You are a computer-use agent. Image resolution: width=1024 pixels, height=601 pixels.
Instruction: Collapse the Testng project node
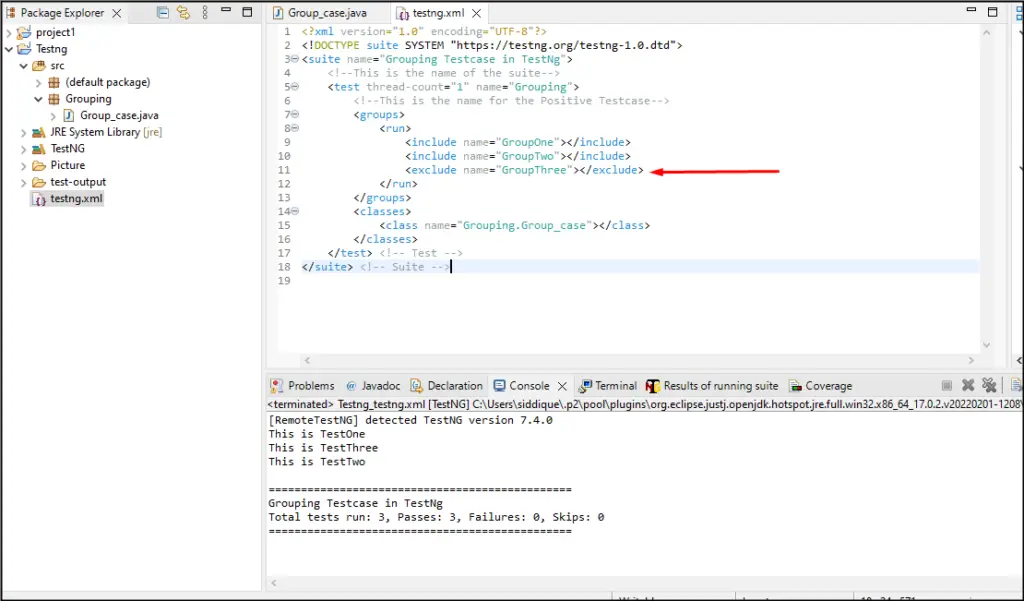(8, 49)
